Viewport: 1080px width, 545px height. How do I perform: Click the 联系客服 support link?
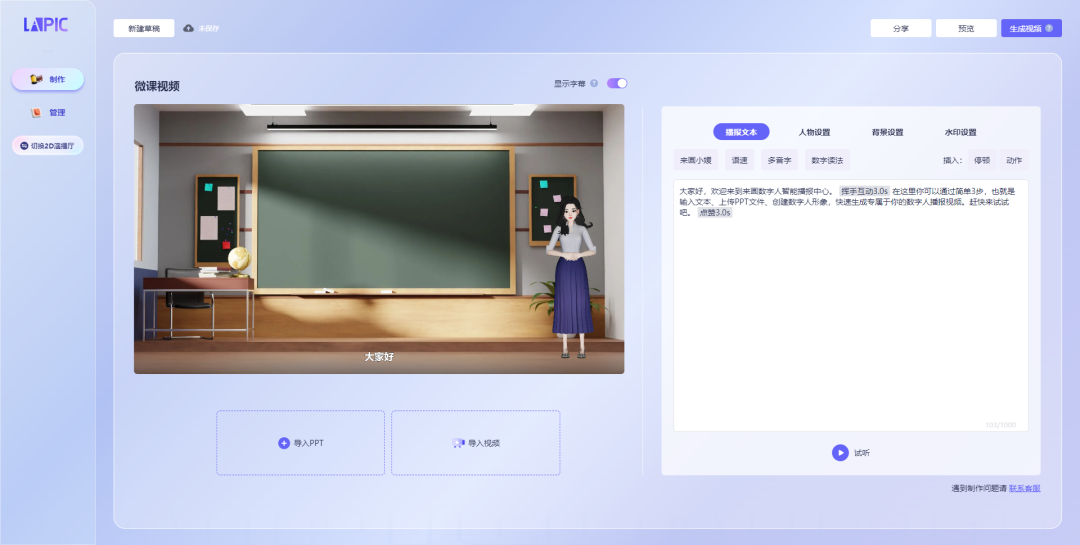pyautogui.click(x=1024, y=488)
